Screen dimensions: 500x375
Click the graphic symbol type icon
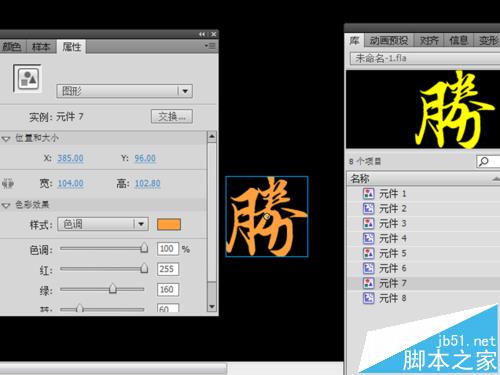pos(27,79)
